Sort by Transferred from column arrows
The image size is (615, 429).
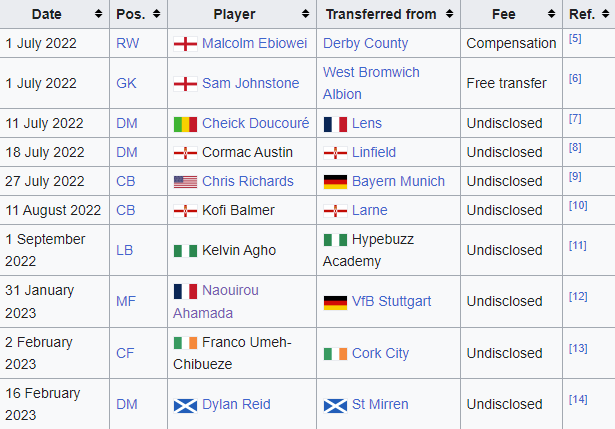pyautogui.click(x=449, y=14)
